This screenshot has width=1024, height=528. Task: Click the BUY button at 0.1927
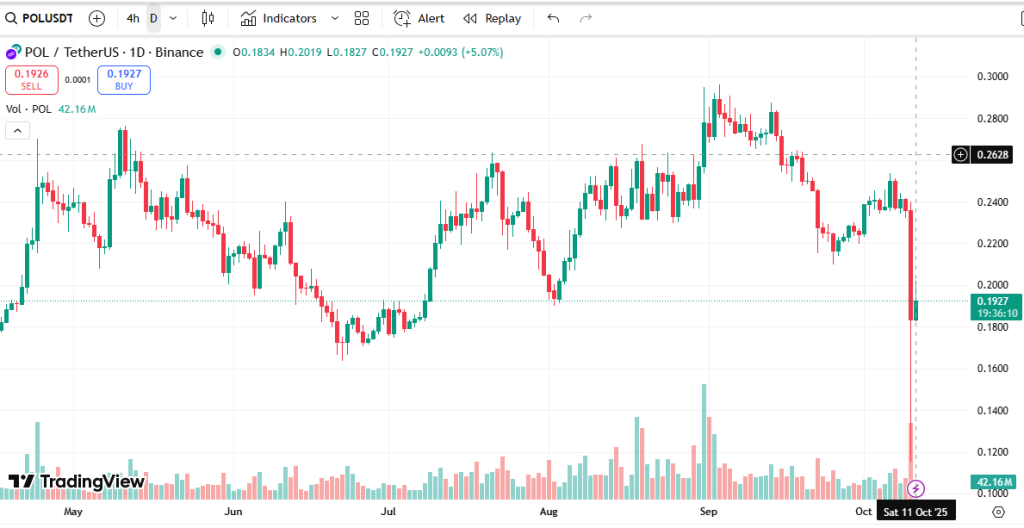coord(124,80)
